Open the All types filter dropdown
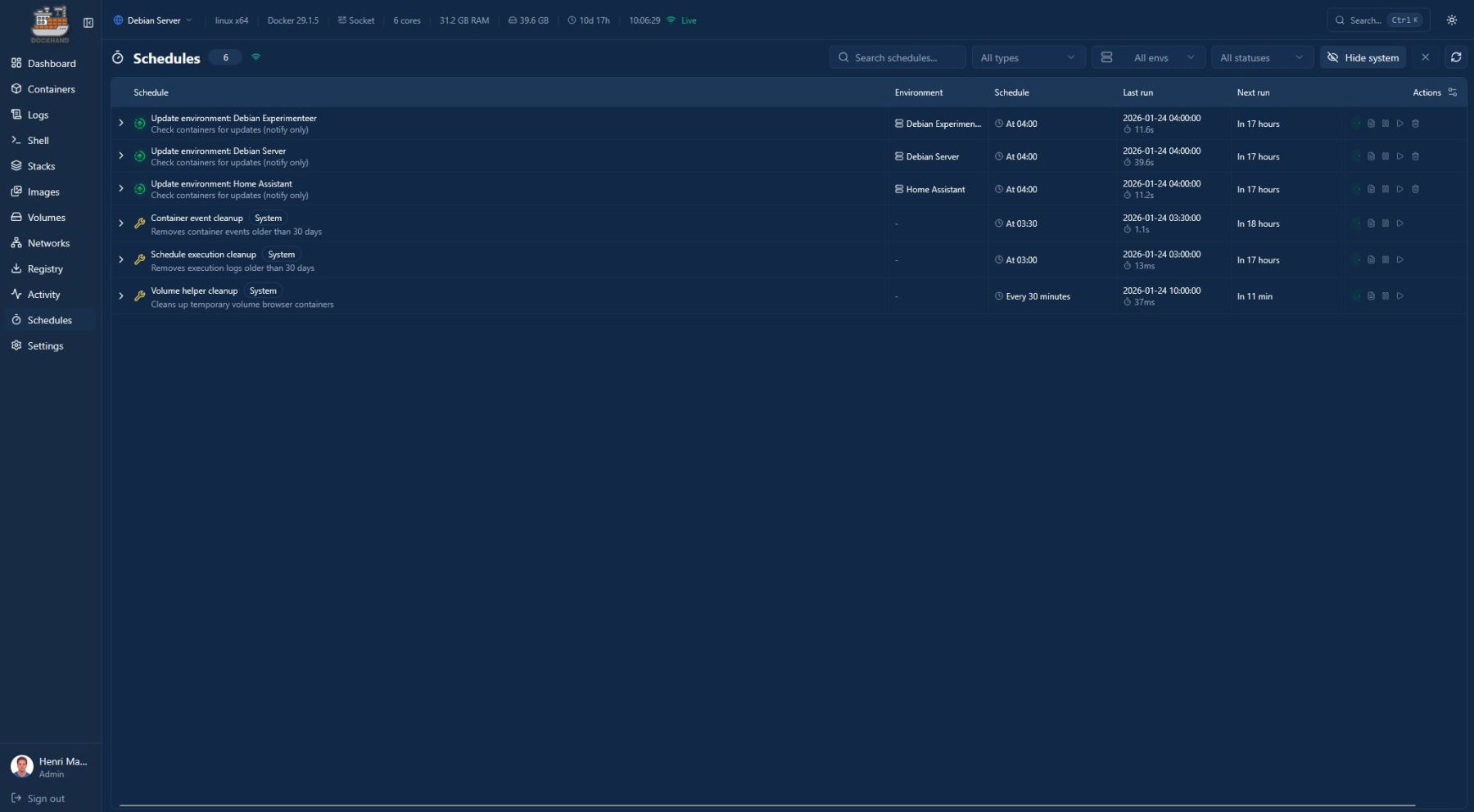Image resolution: width=1474 pixels, height=812 pixels. coord(1028,57)
